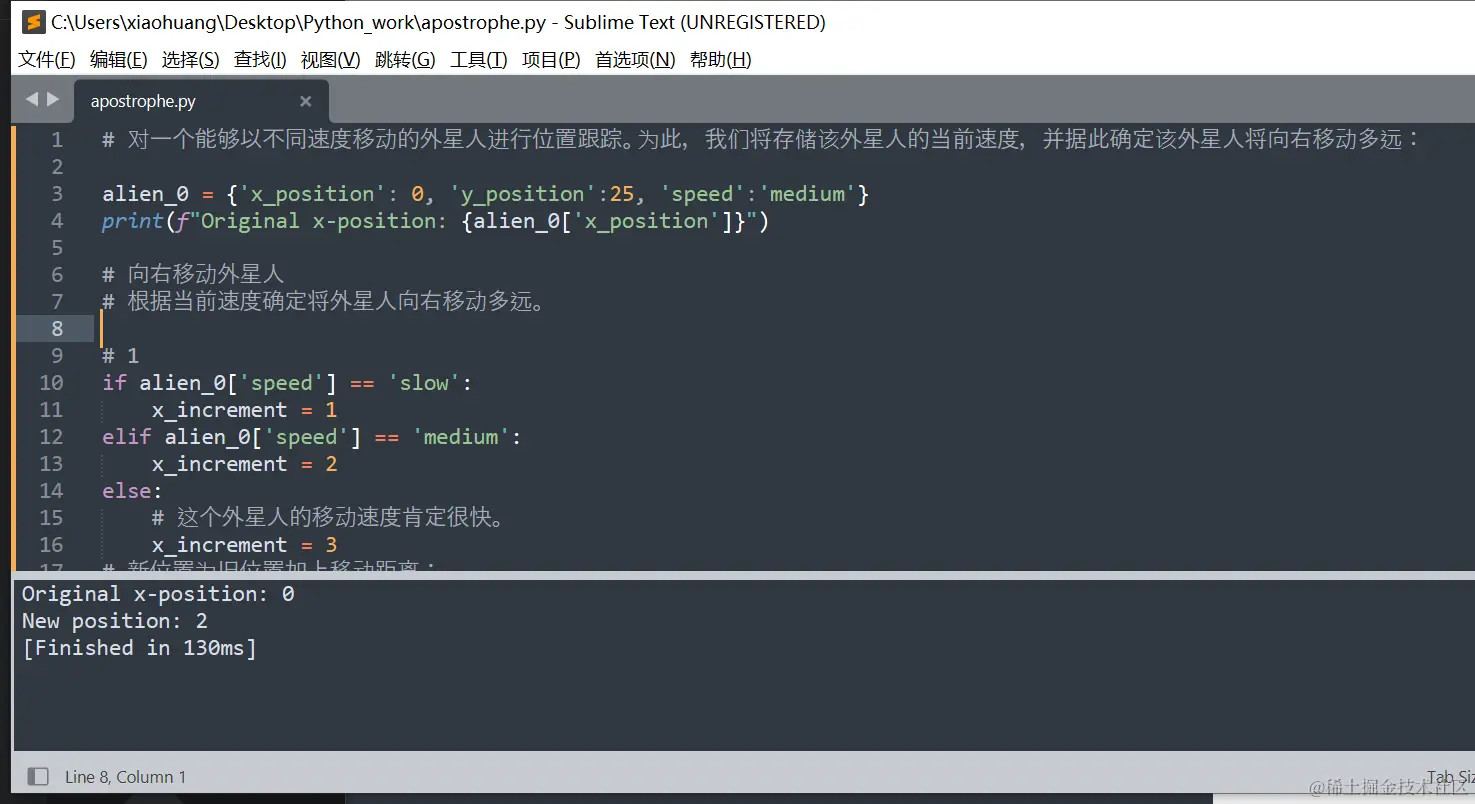Open the 首选项(N) menu
The image size is (1475, 804).
[635, 59]
